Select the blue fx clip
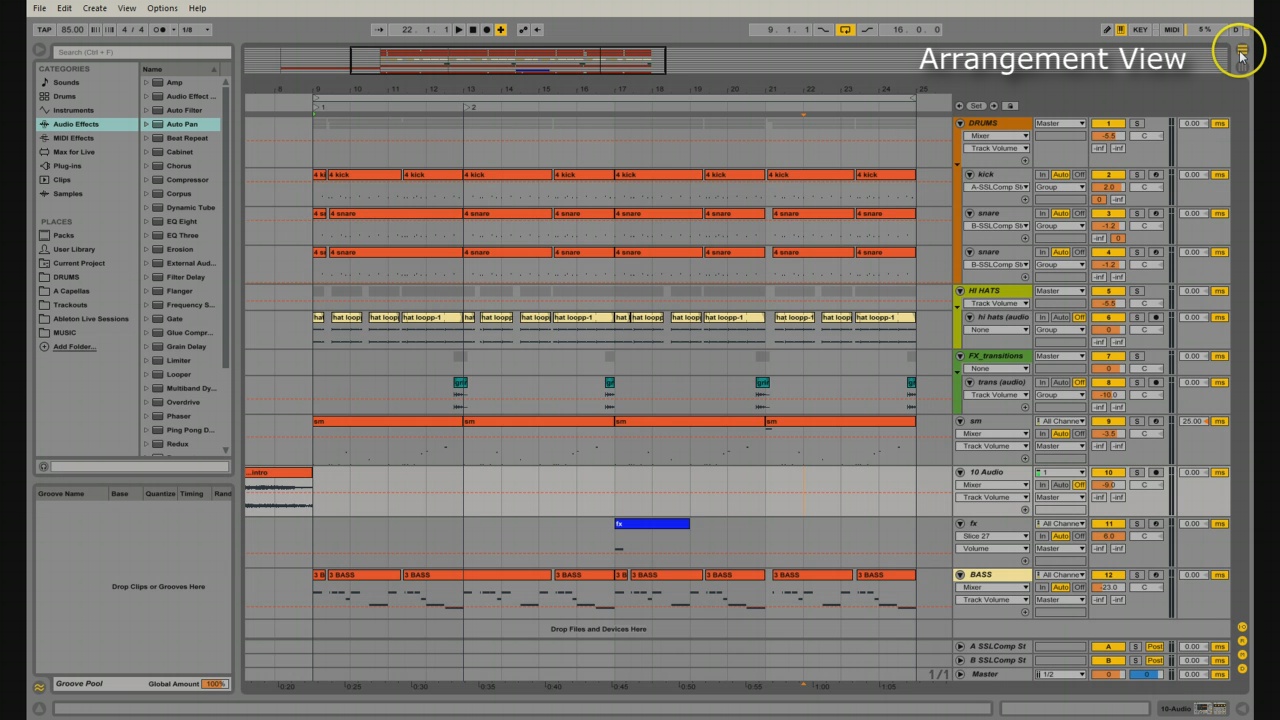 point(652,524)
